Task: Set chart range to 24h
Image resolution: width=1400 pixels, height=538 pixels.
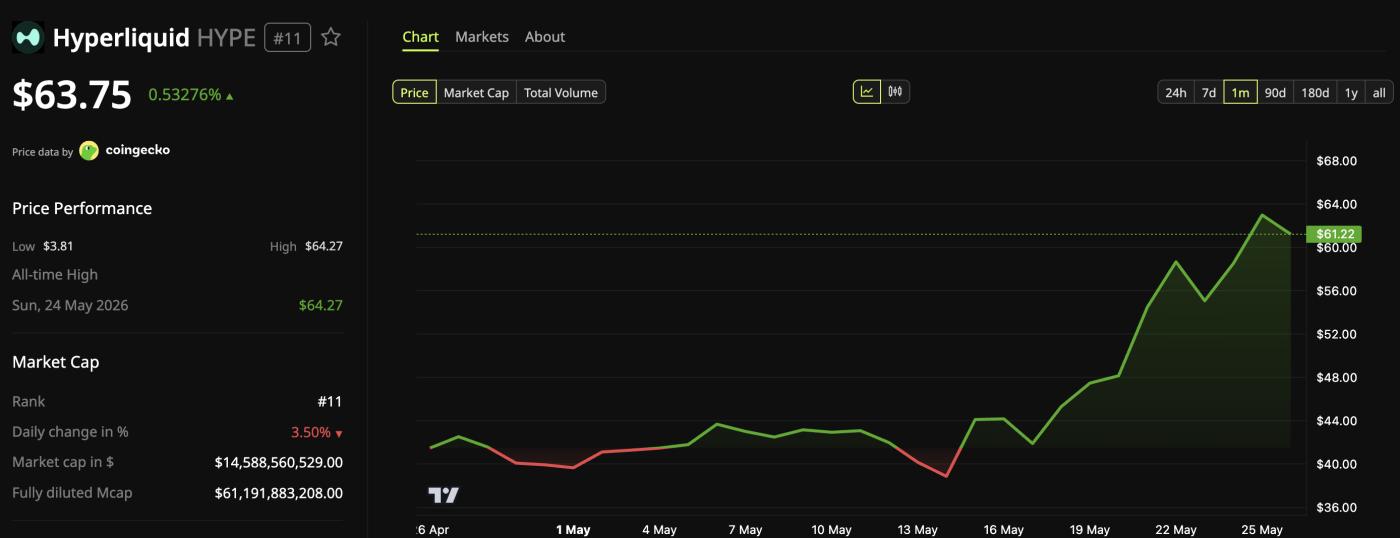Action: 1176,92
